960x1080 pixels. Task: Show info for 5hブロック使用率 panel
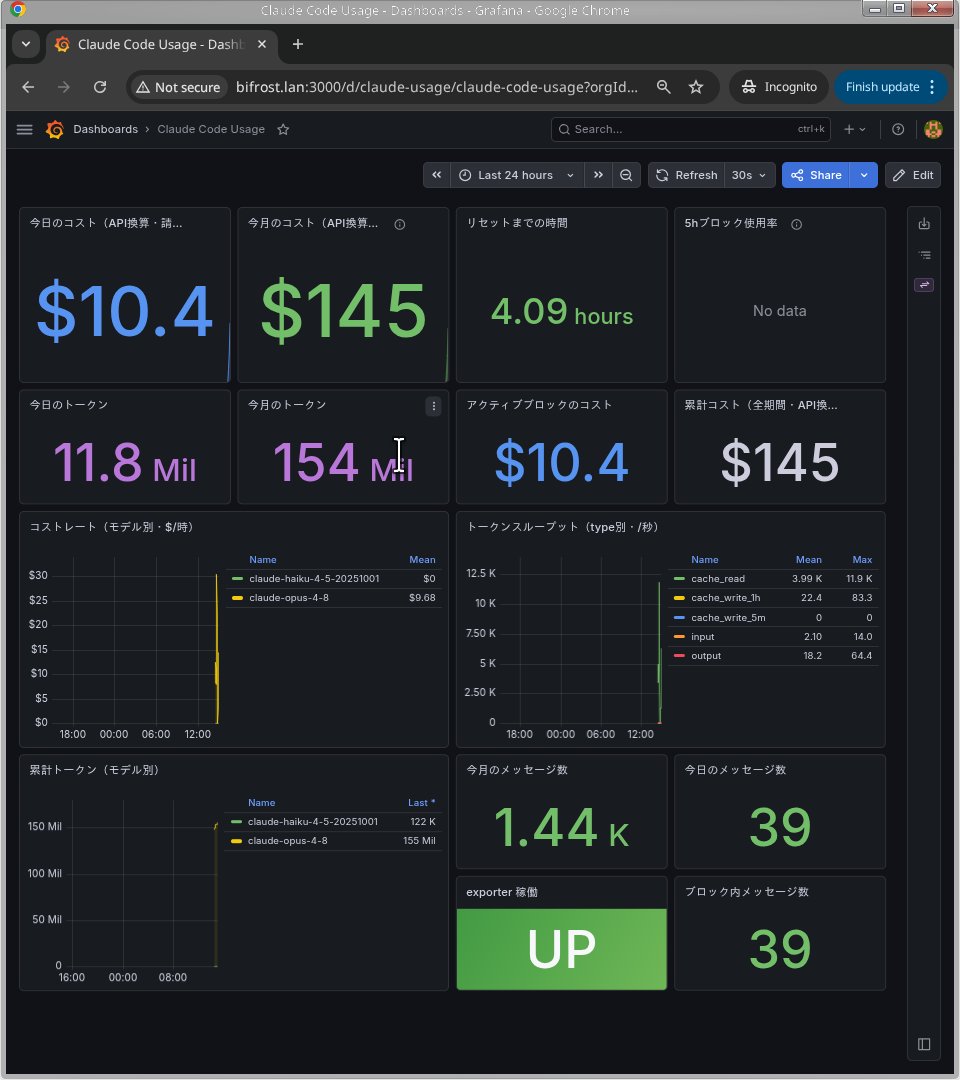pyautogui.click(x=797, y=224)
